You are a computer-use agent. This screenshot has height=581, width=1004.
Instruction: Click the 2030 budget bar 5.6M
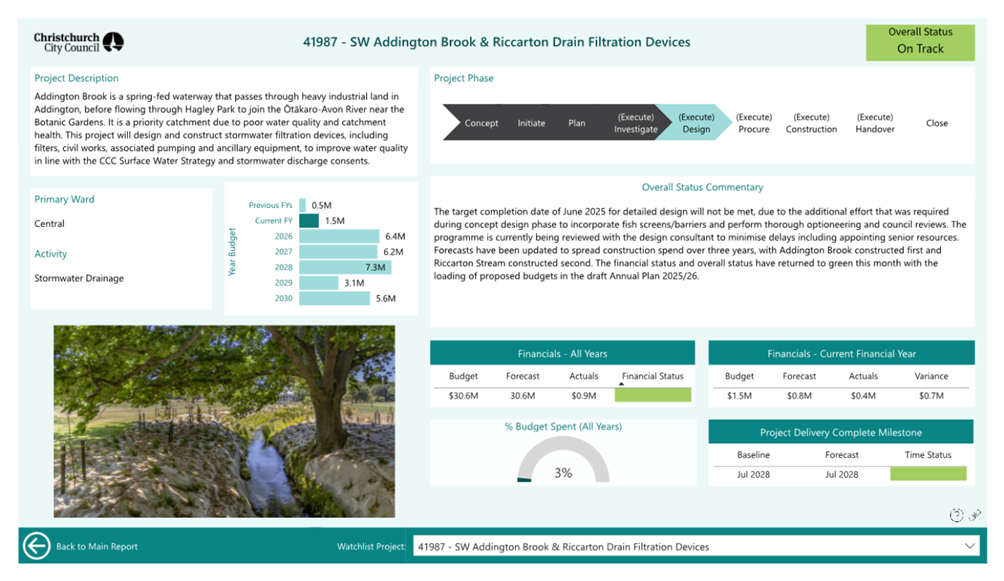click(334, 299)
